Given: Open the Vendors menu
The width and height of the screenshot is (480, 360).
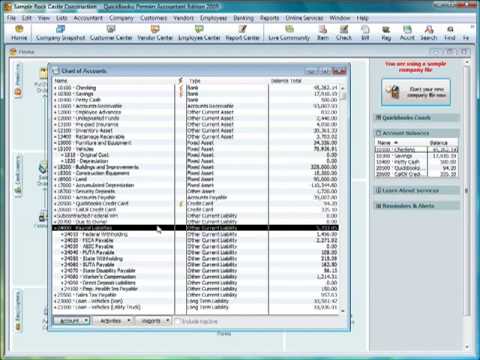Looking at the screenshot, I should click(x=184, y=18).
